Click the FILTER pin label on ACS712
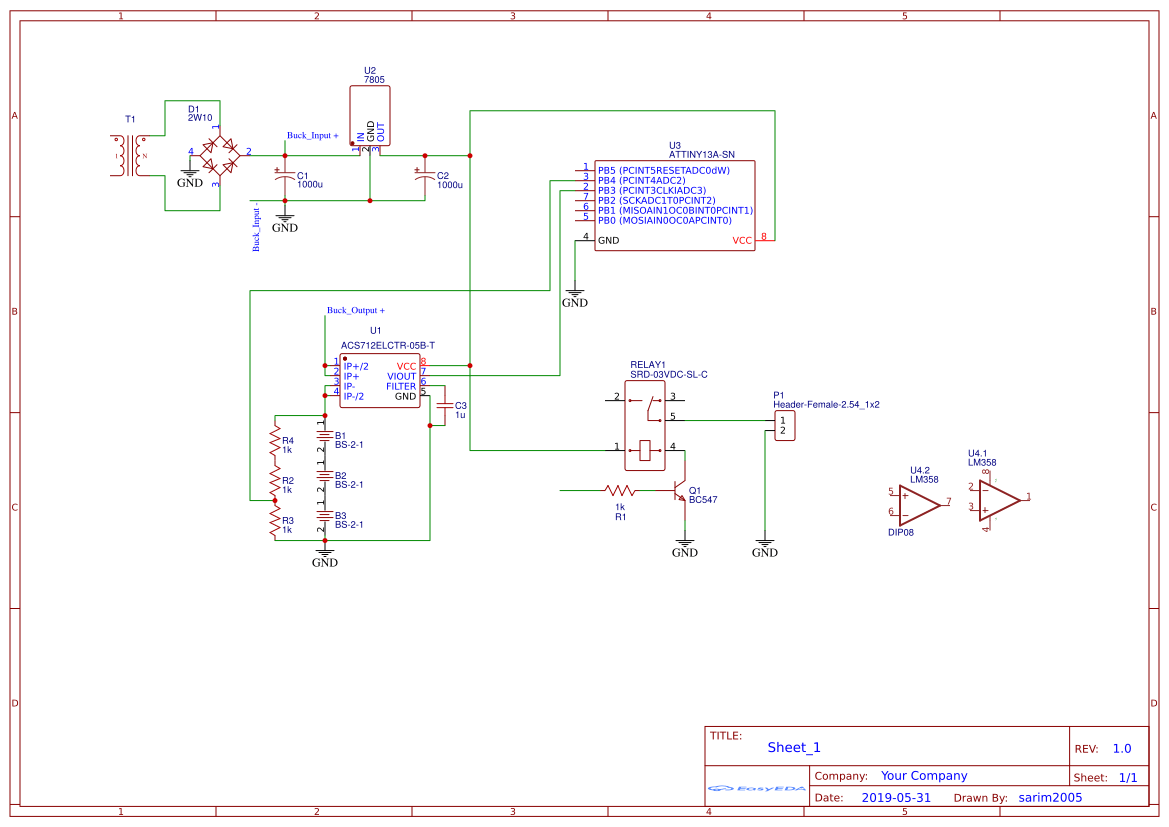Image resolution: width=1169 pixels, height=827 pixels. pos(401,386)
